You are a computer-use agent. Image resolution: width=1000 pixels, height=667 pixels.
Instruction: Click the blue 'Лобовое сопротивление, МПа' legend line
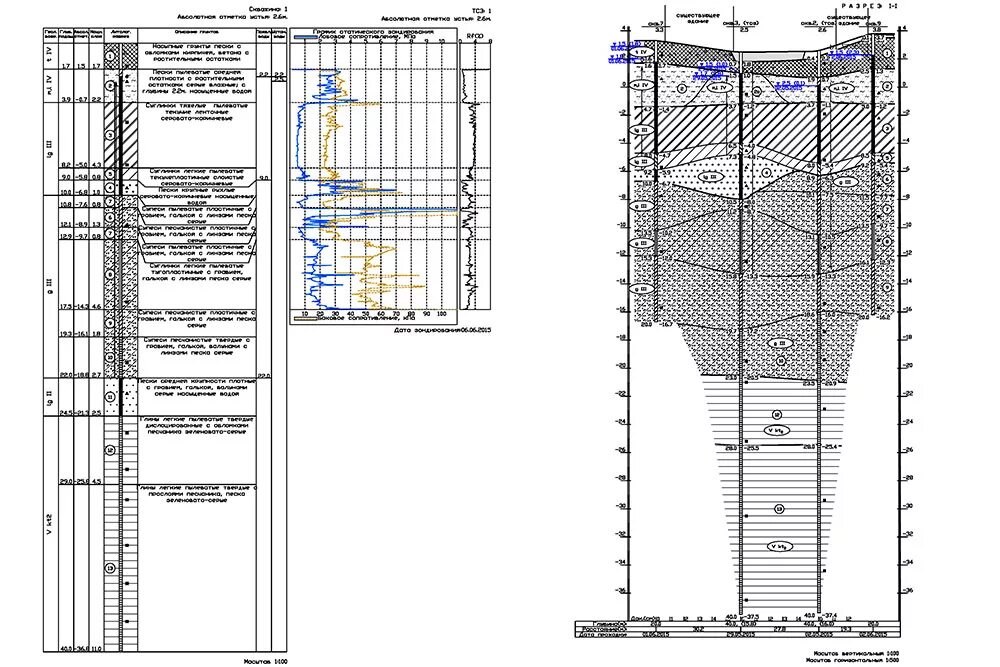click(305, 38)
